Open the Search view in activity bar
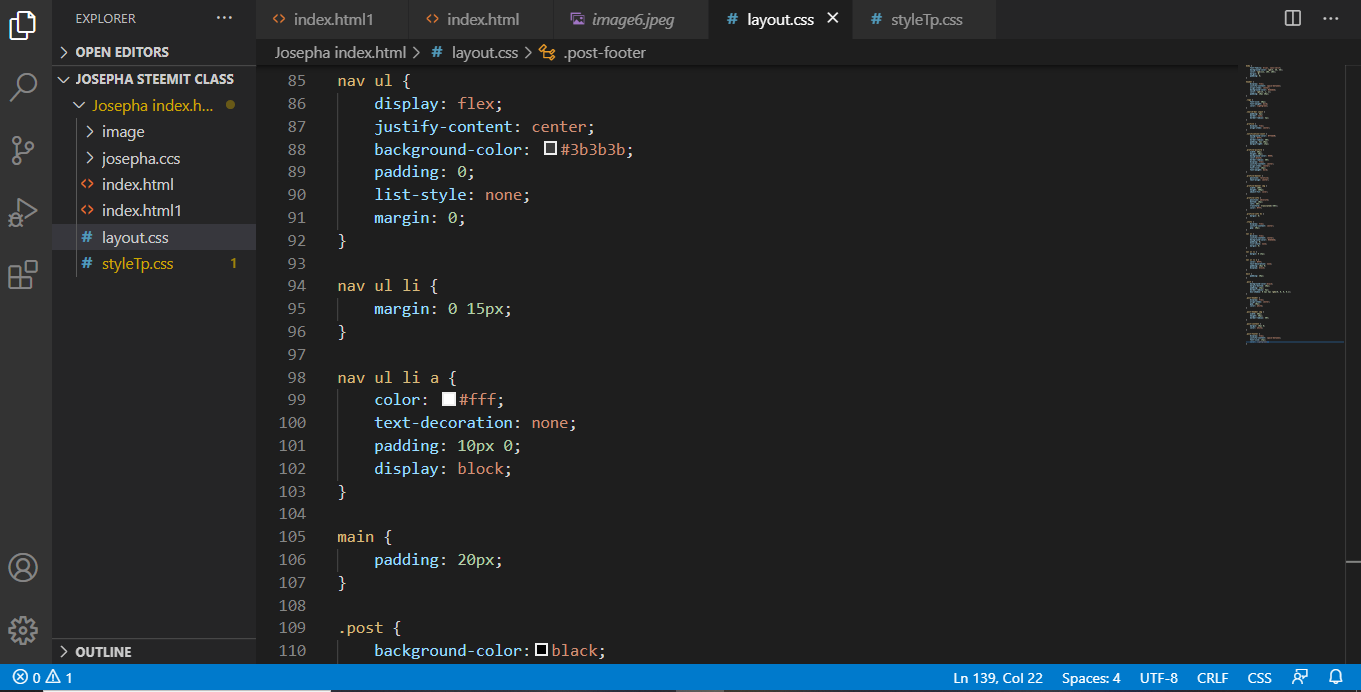The height and width of the screenshot is (692, 1361). (23, 88)
